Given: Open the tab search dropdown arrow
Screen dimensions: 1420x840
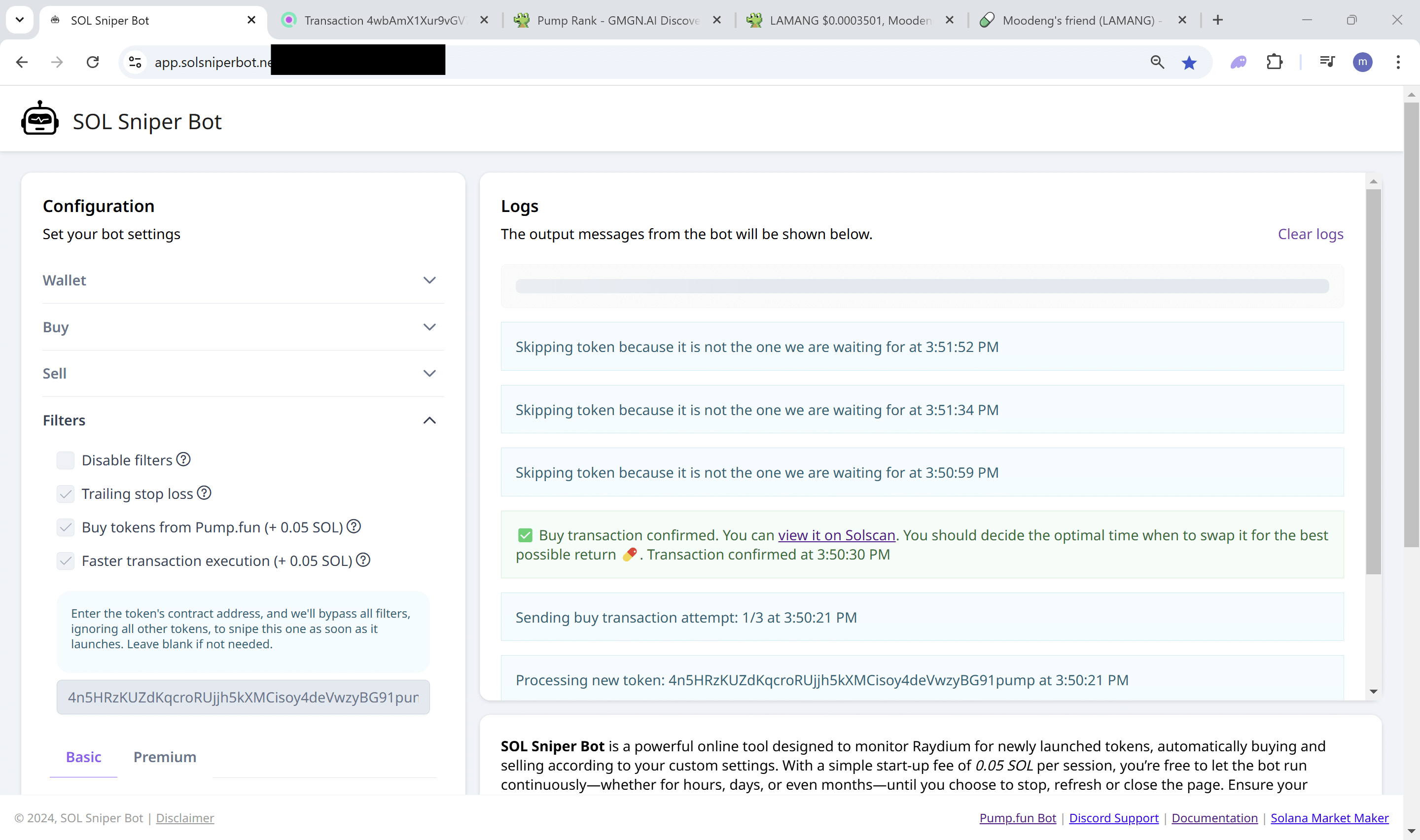Looking at the screenshot, I should click(x=20, y=20).
